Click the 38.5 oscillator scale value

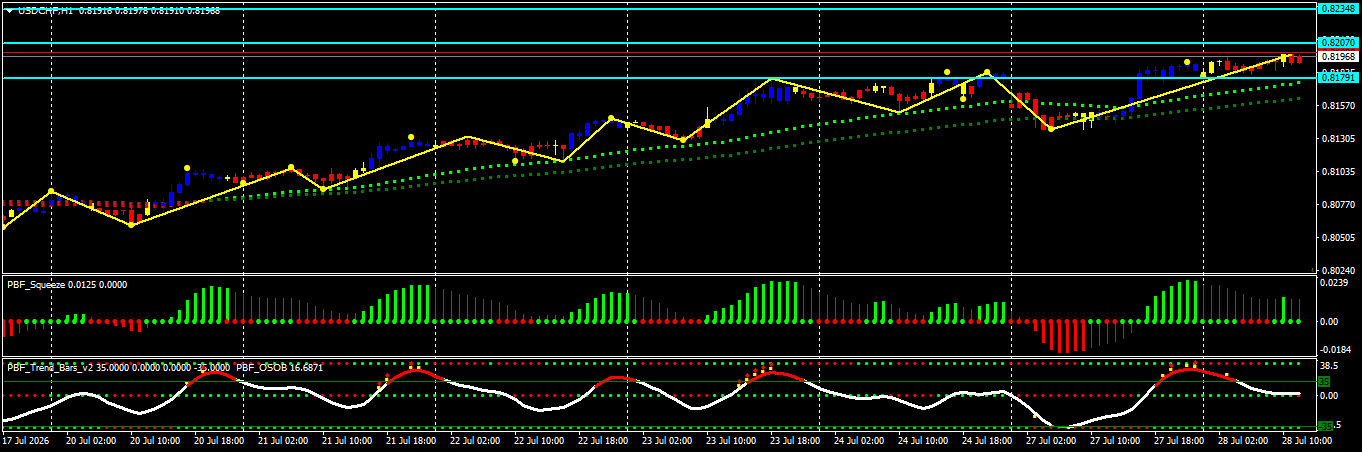[x=1330, y=366]
